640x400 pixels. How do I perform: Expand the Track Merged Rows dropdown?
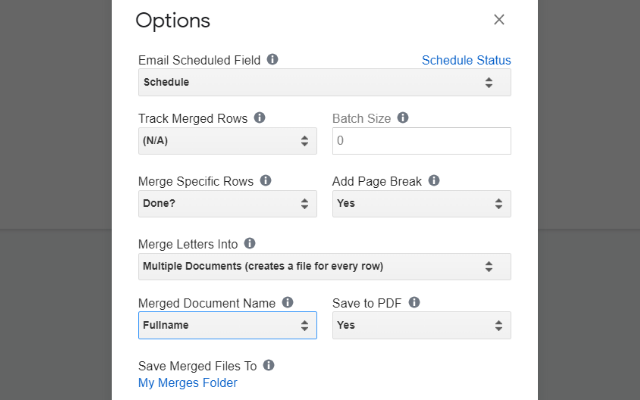pyautogui.click(x=227, y=141)
